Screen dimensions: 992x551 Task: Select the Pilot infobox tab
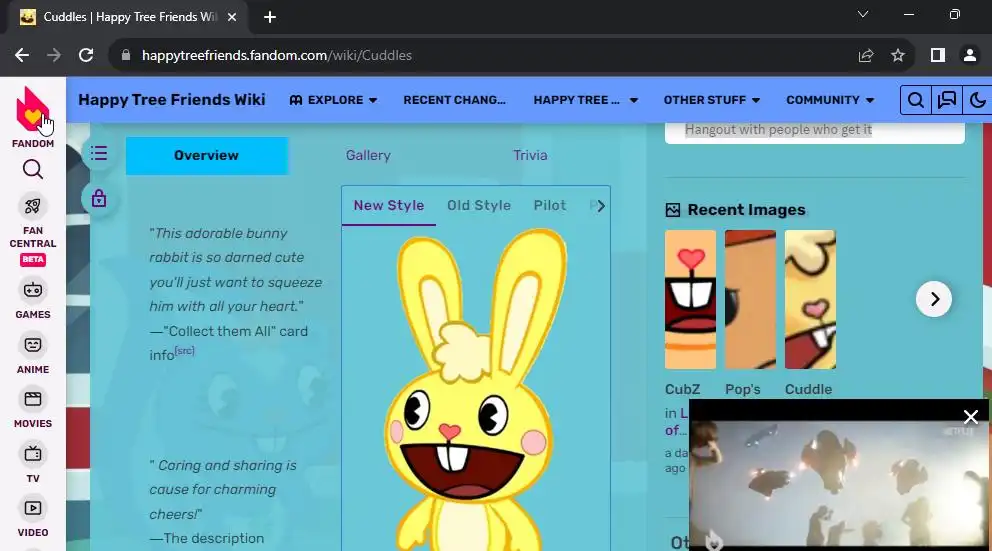pos(550,206)
